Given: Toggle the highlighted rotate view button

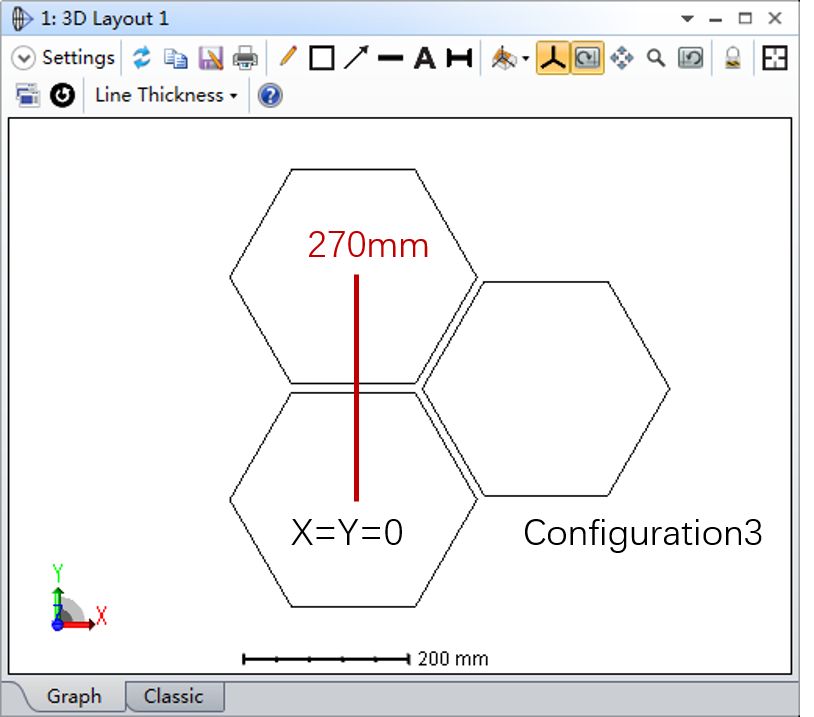Looking at the screenshot, I should [x=587, y=58].
